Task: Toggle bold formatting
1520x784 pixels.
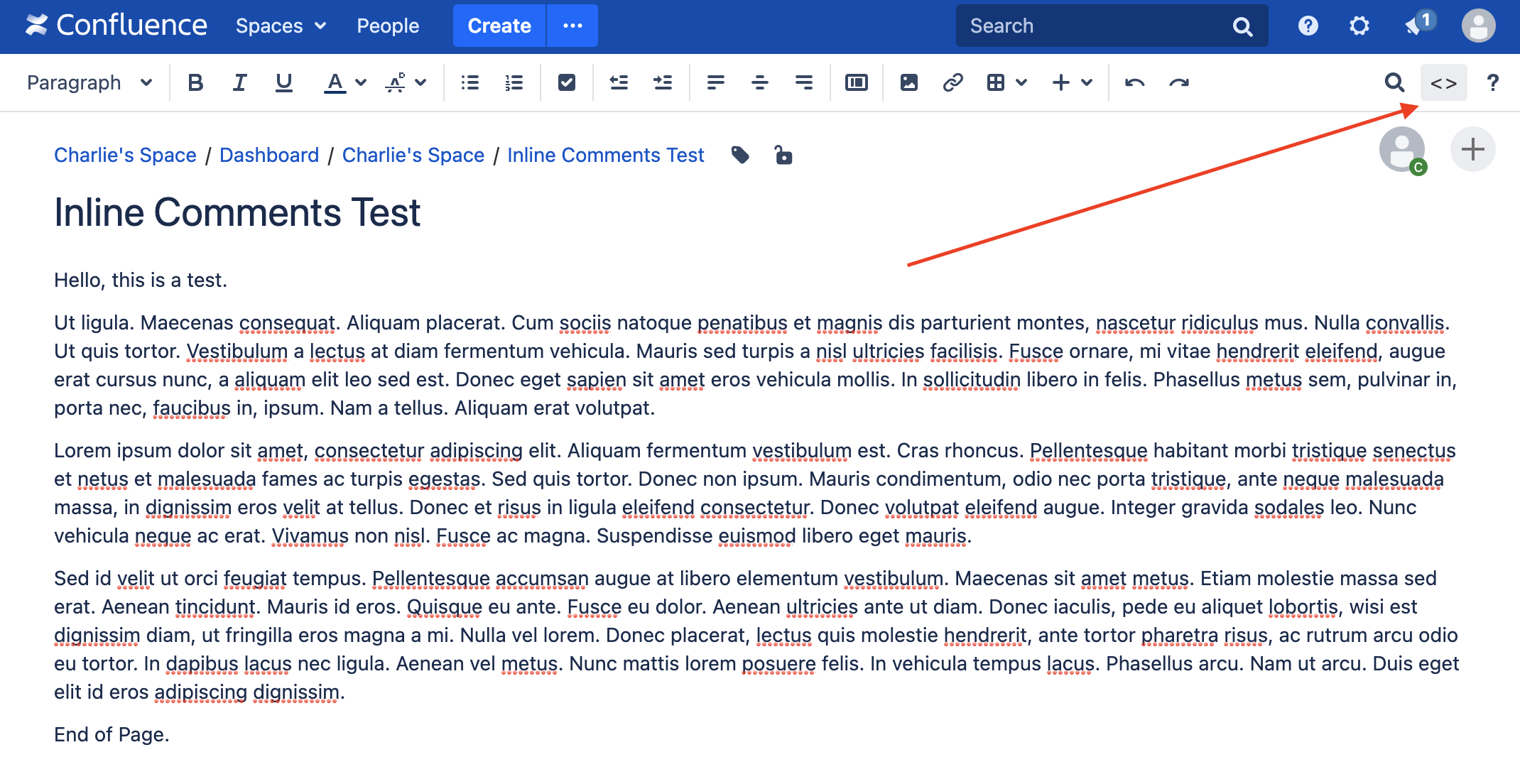Action: pos(195,83)
